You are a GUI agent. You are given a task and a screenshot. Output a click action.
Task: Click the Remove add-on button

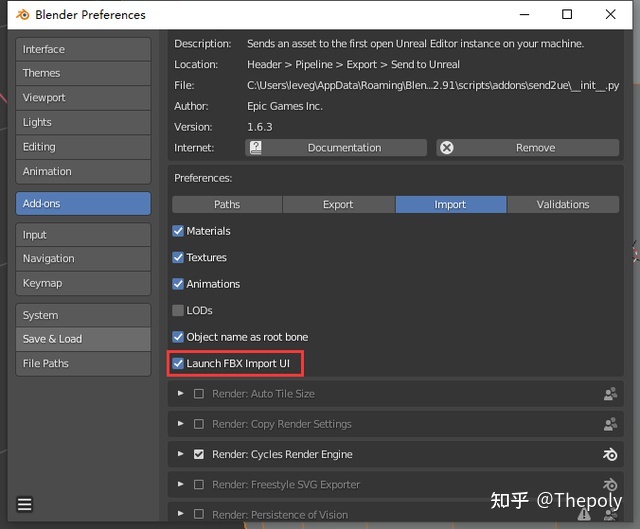[528, 148]
